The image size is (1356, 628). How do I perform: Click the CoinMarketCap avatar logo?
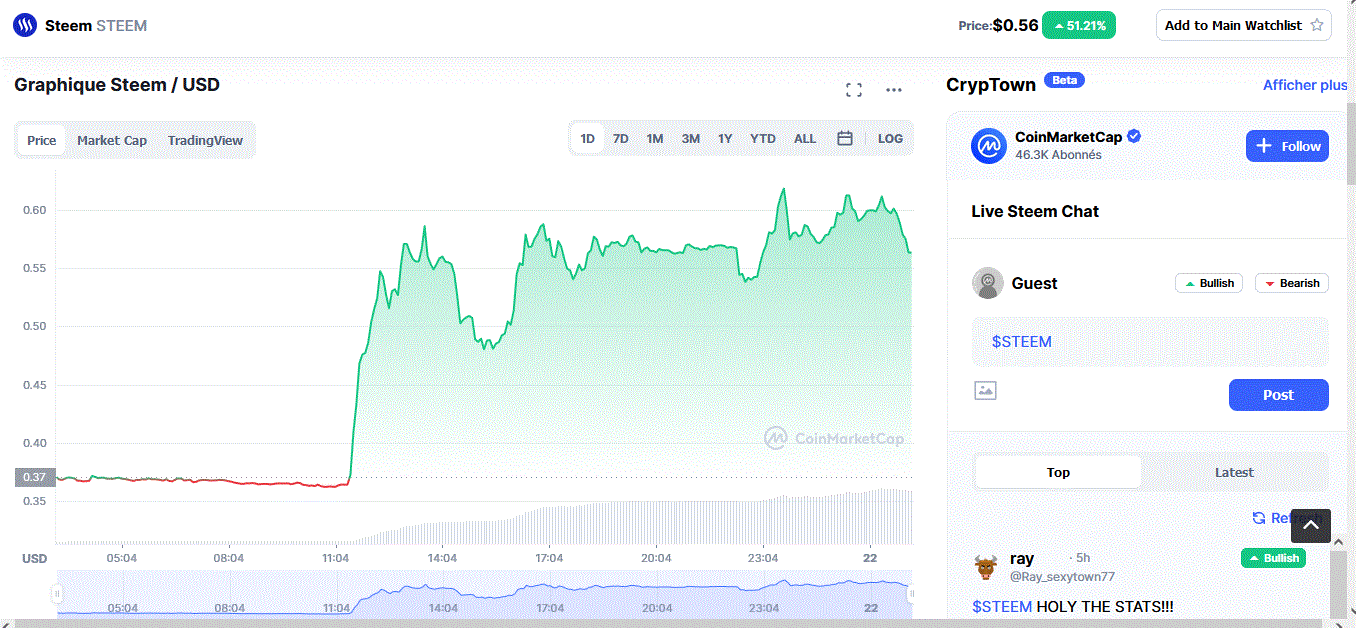988,146
